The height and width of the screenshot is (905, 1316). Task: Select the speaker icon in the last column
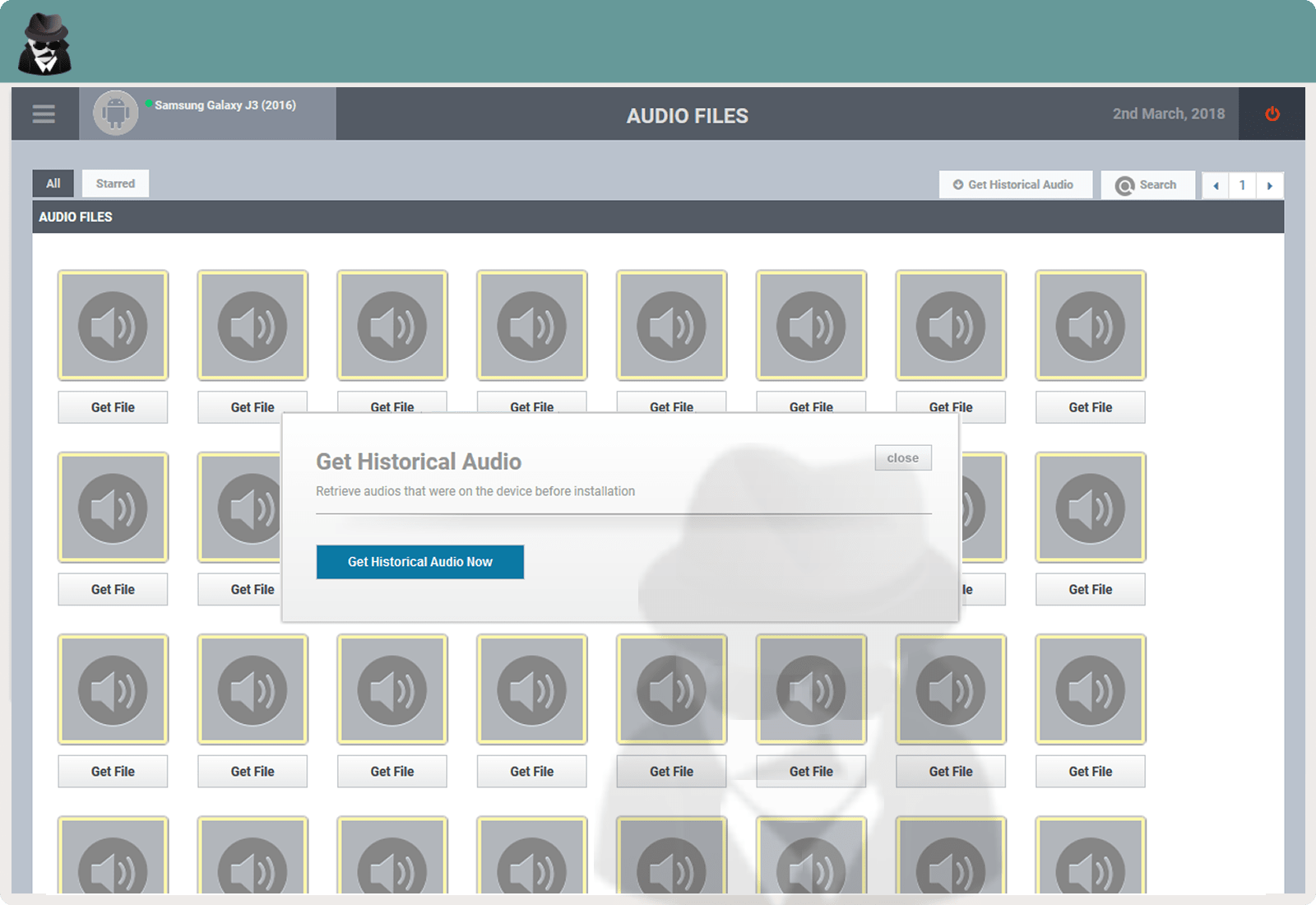(1089, 324)
